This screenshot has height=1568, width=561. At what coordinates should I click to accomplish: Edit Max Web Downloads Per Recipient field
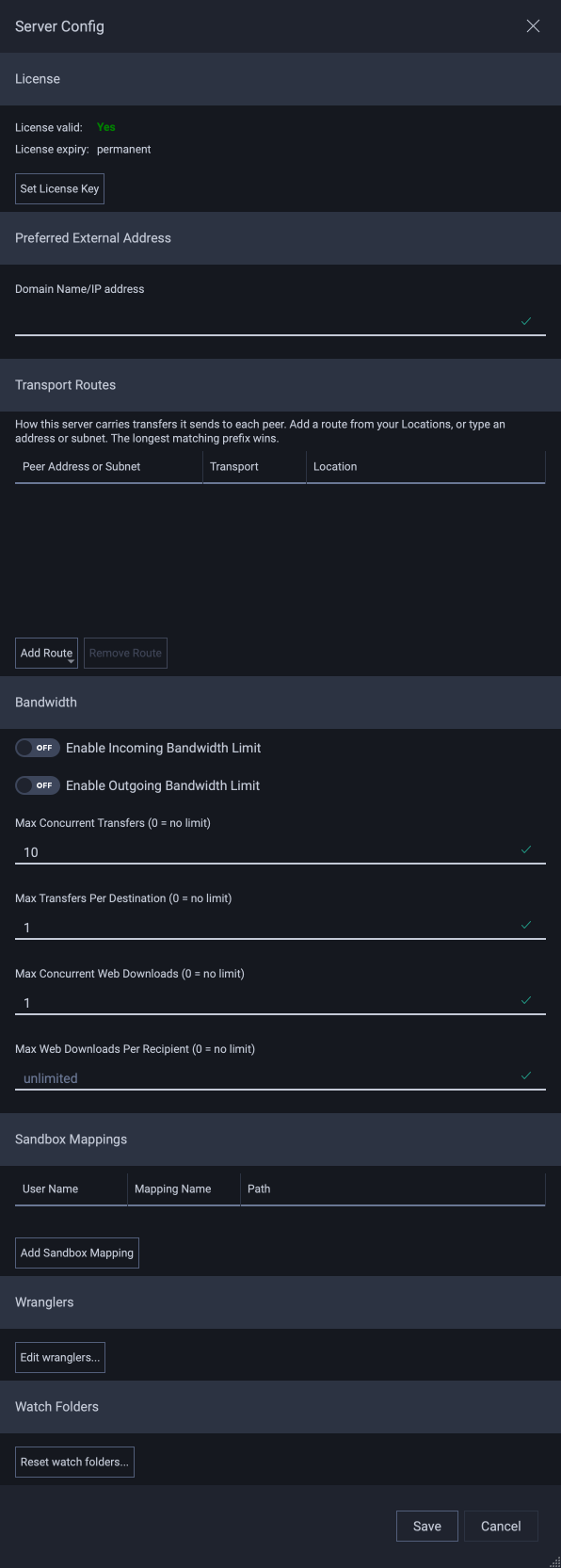point(280,1077)
